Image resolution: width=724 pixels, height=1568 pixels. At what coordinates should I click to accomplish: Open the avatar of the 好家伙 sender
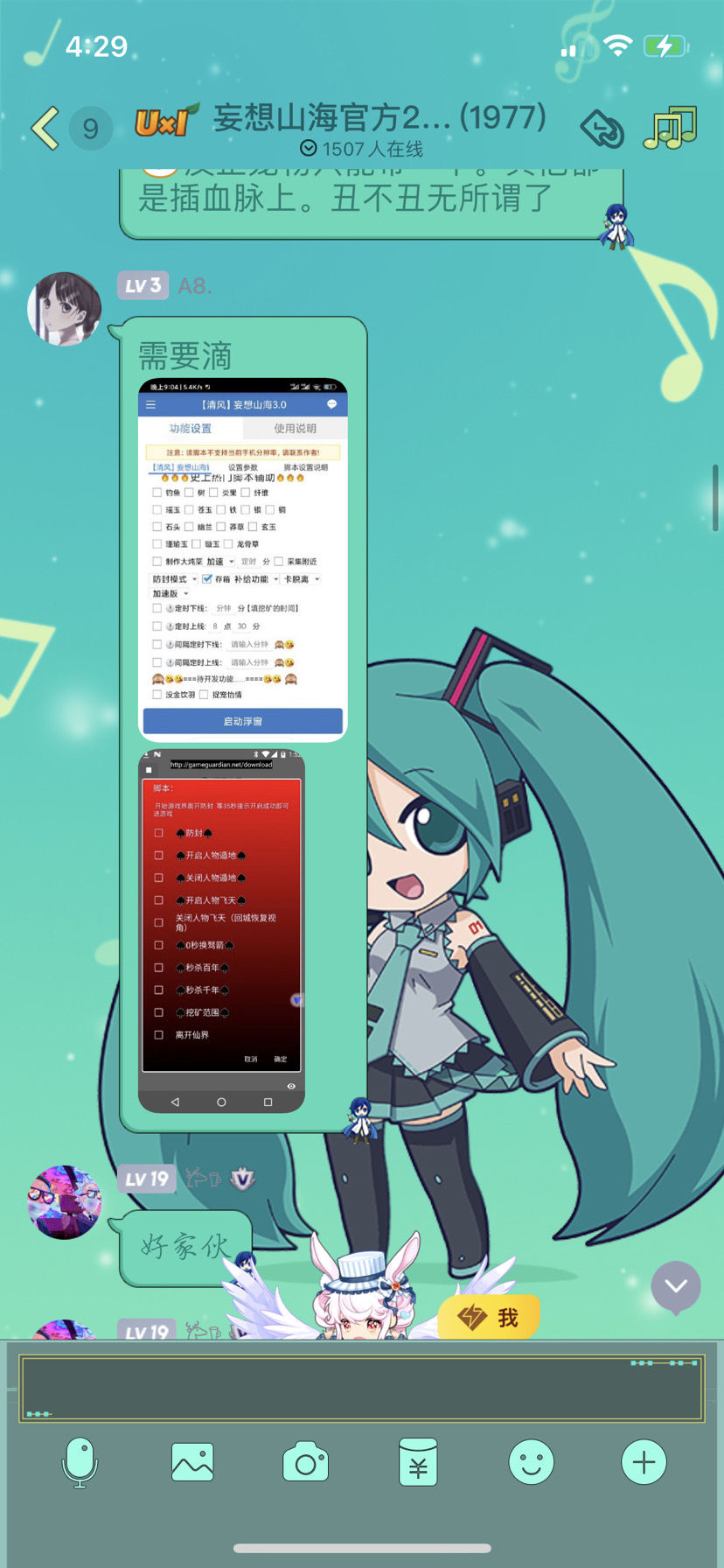(x=64, y=1201)
